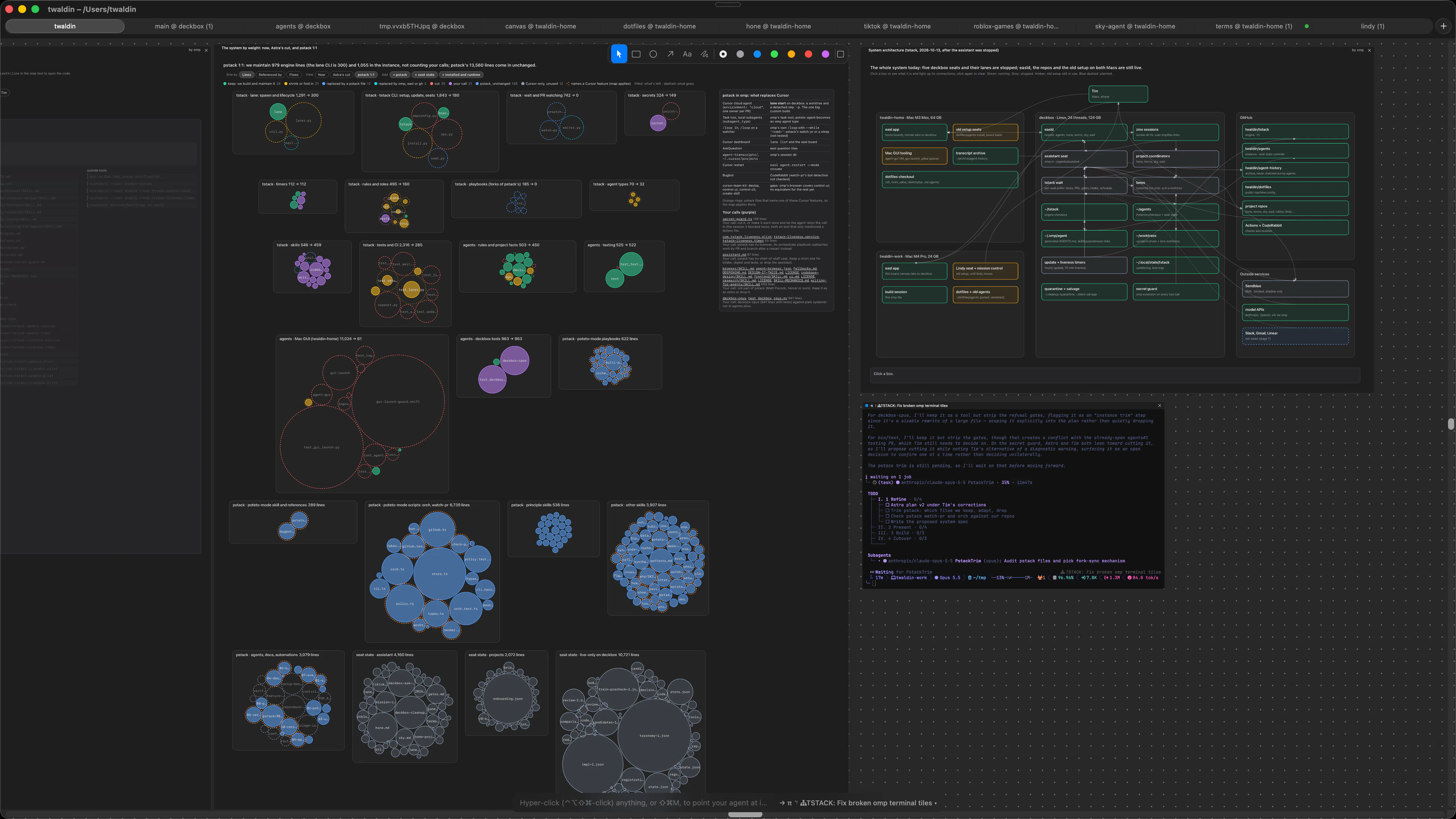Click the pi icon in terminal tile header
The height and width of the screenshot is (819, 1456).
pyautogui.click(x=872, y=406)
